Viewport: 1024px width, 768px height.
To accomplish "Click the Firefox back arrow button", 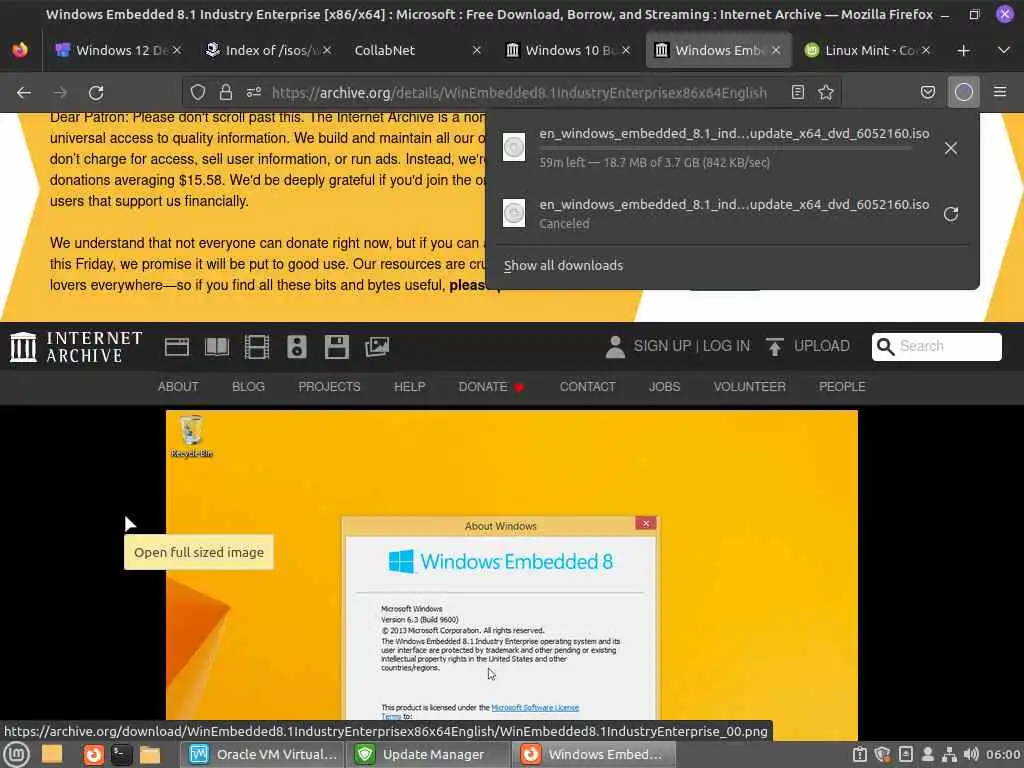I will click(24, 93).
